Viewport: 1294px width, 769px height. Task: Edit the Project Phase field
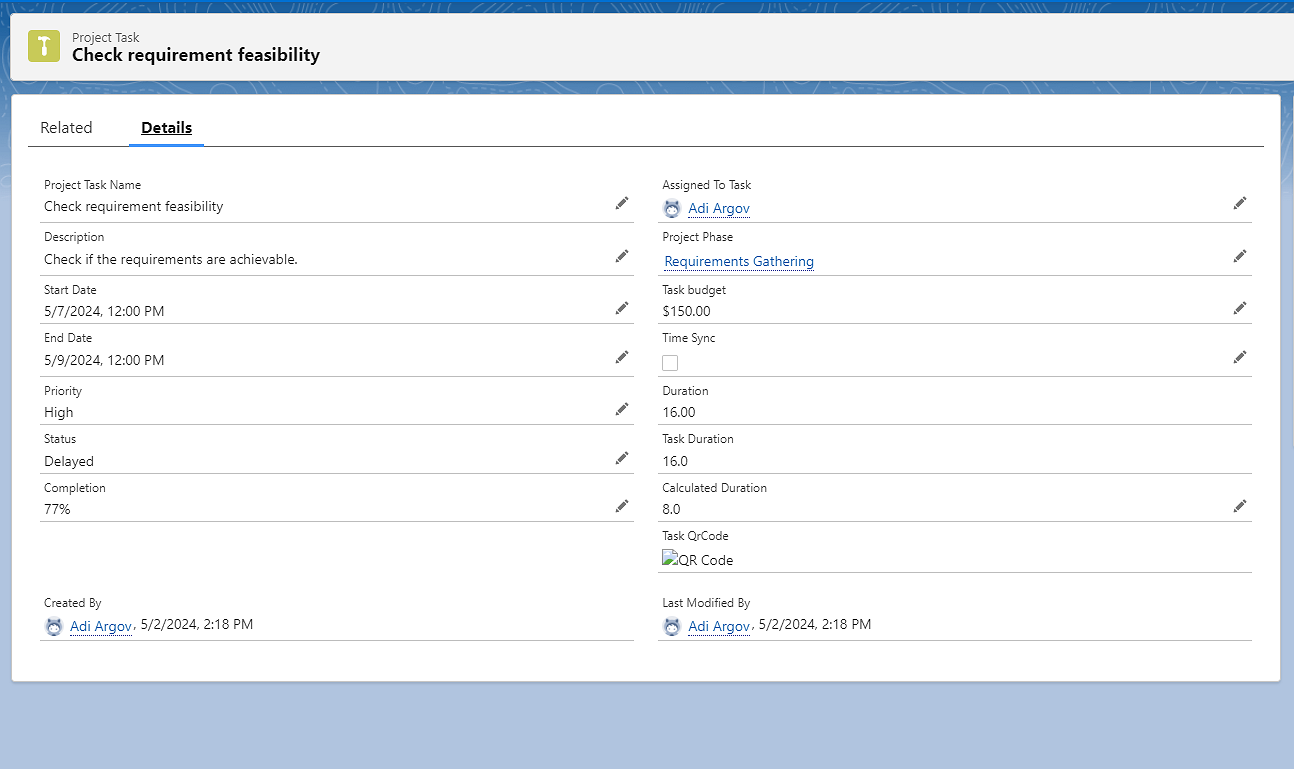pyautogui.click(x=1240, y=256)
